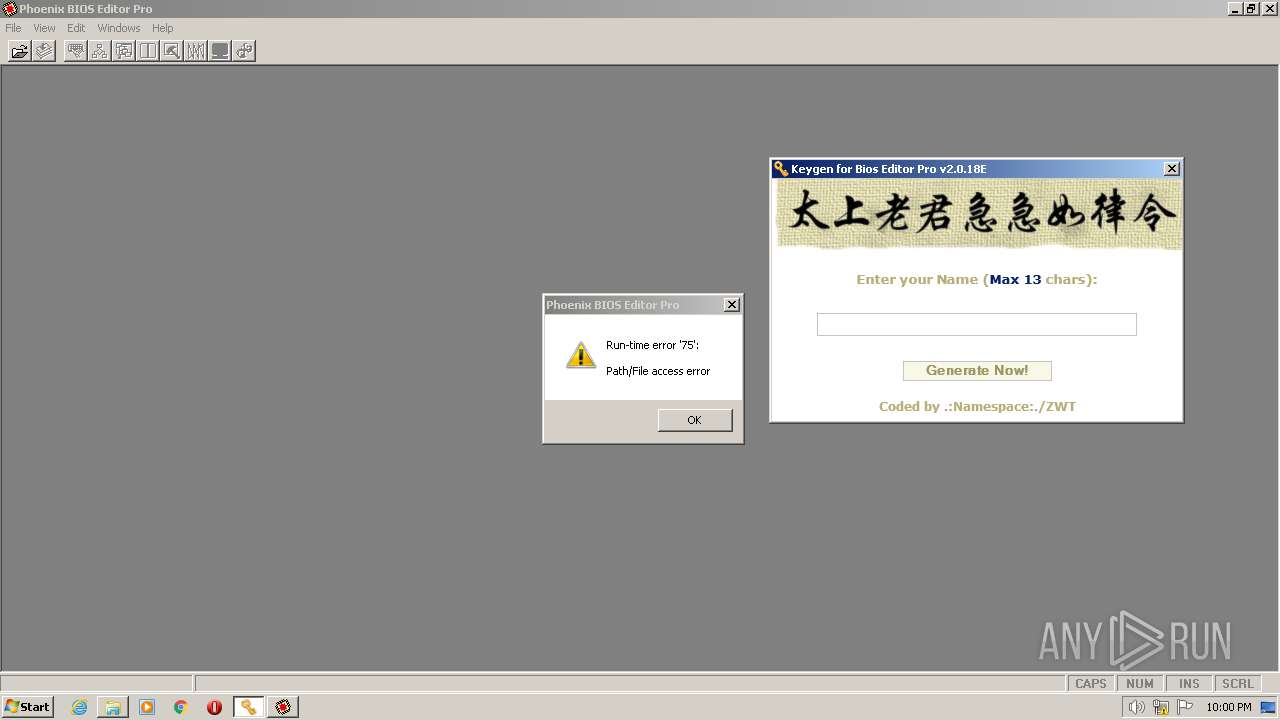Click the dark monitor toolbar icon

pyautogui.click(x=220, y=50)
